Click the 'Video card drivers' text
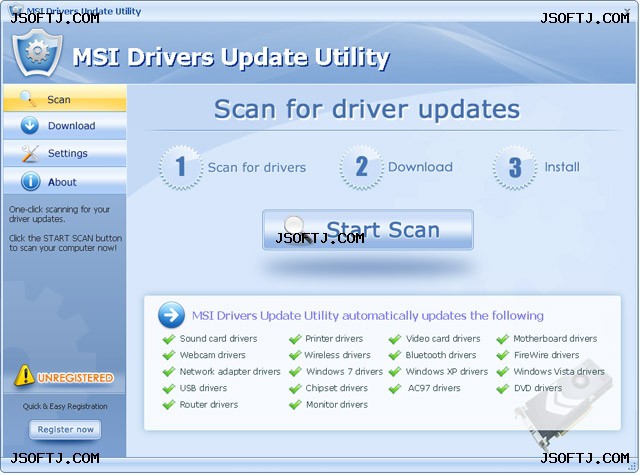640x475 pixels. pos(443,339)
